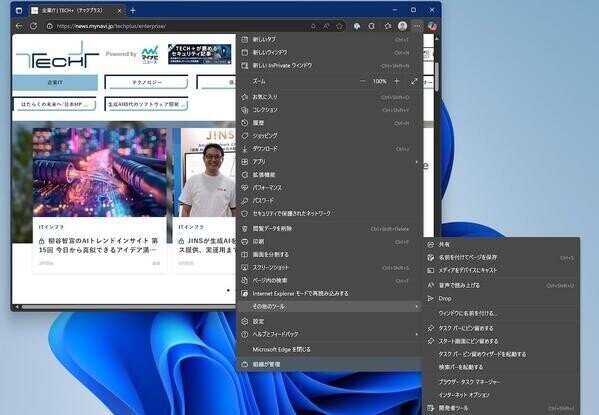Click the 印刷 printer icon entry
The width and height of the screenshot is (599, 415).
coord(329,242)
